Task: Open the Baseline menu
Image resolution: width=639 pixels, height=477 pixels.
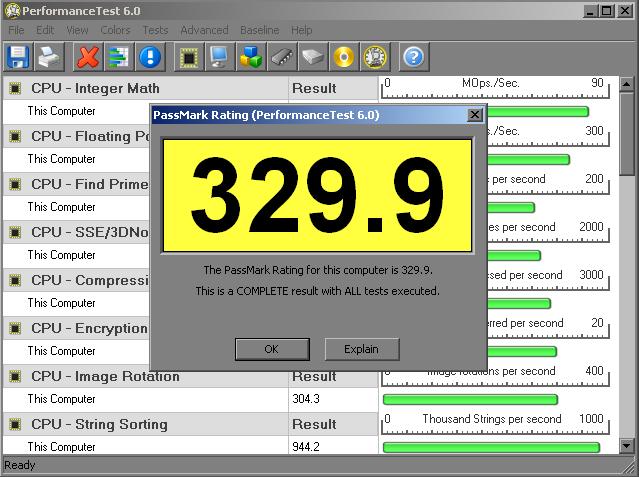Action: coord(260,30)
